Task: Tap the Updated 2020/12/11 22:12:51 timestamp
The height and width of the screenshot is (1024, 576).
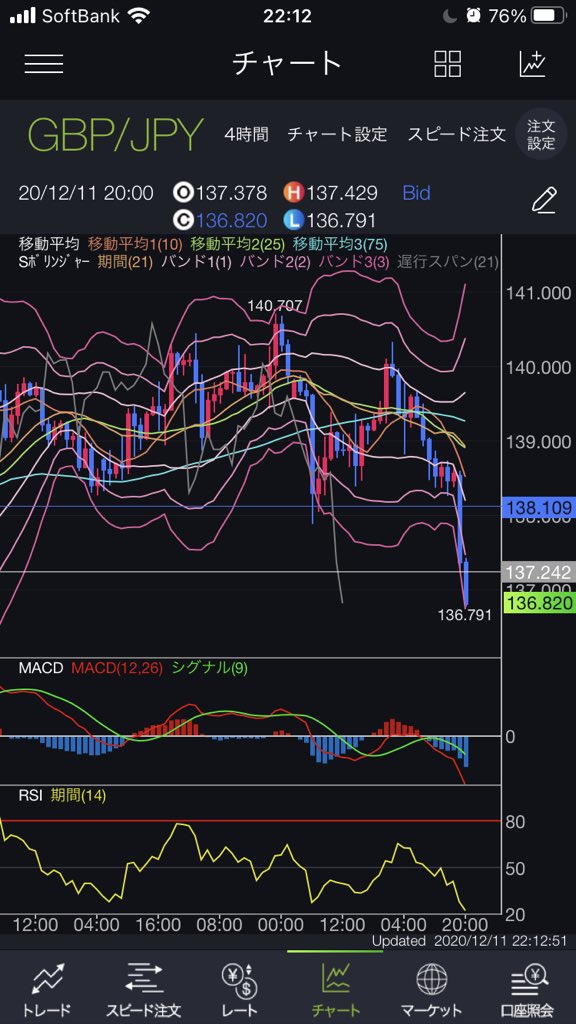Action: click(x=470, y=941)
